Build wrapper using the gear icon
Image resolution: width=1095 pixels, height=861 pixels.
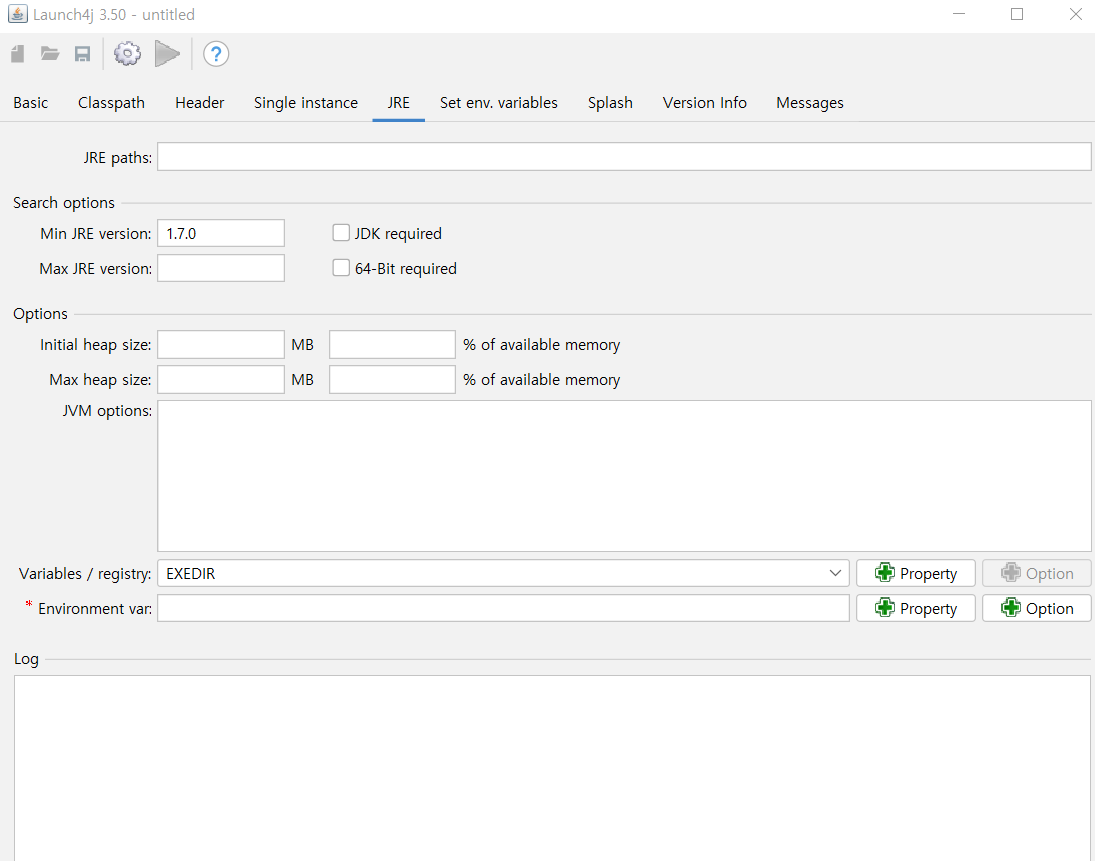(x=127, y=54)
